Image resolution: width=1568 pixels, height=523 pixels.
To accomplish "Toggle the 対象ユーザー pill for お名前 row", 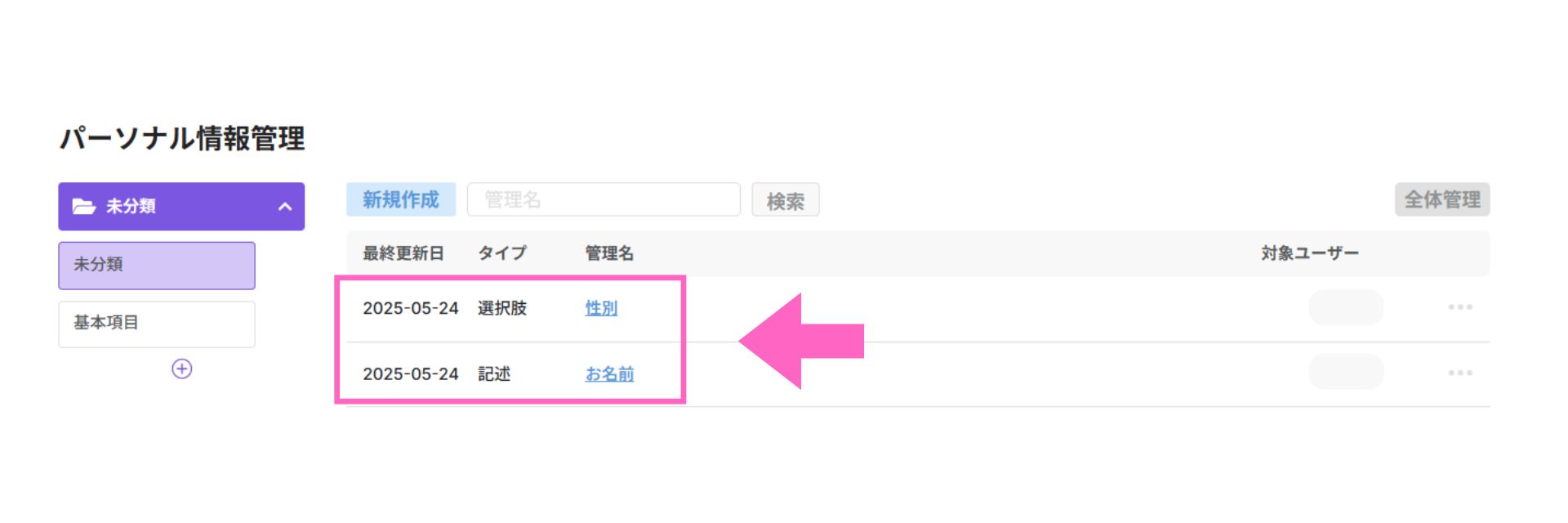I will point(1347,372).
